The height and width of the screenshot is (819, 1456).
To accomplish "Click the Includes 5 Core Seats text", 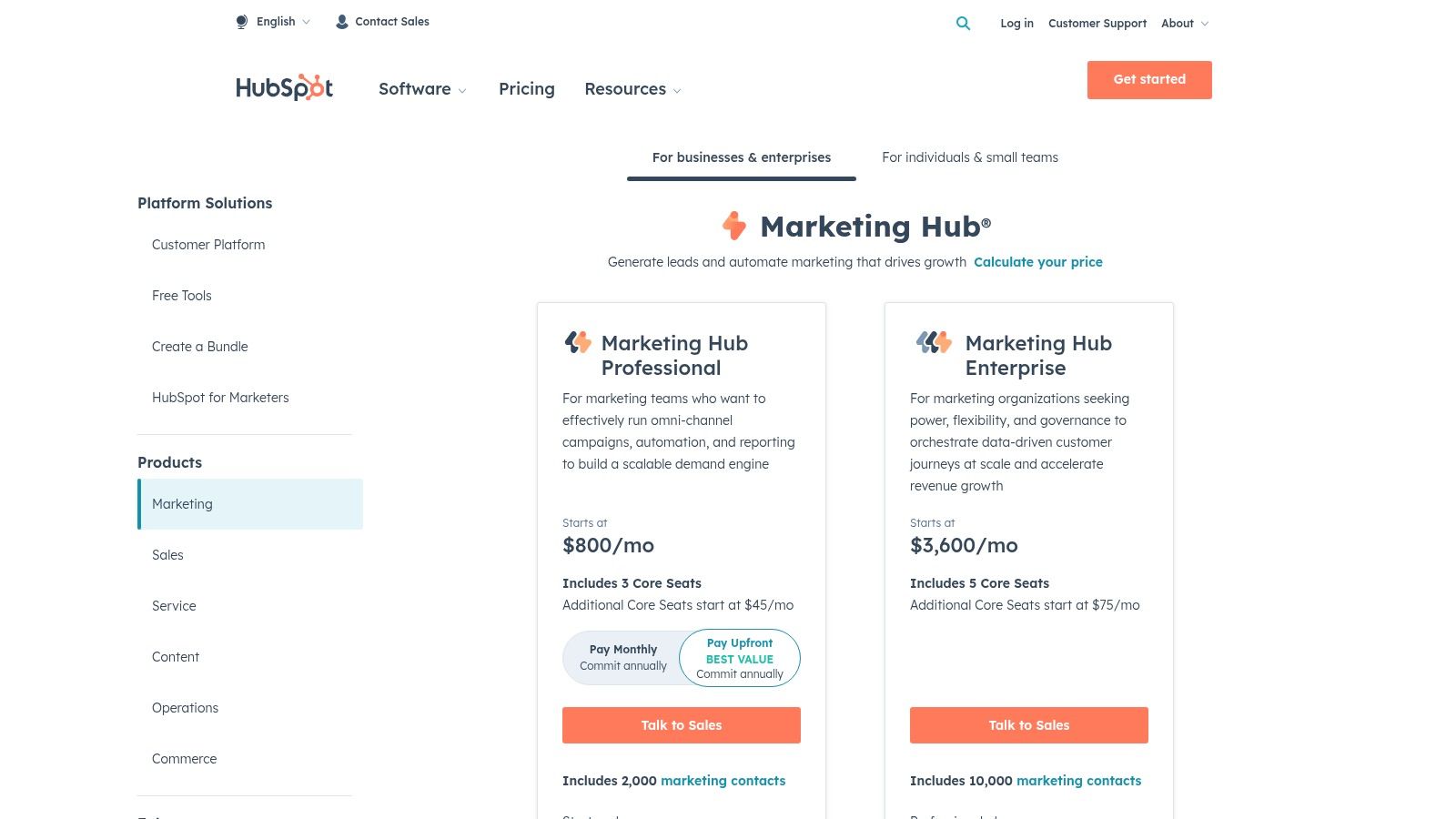I will click(979, 583).
